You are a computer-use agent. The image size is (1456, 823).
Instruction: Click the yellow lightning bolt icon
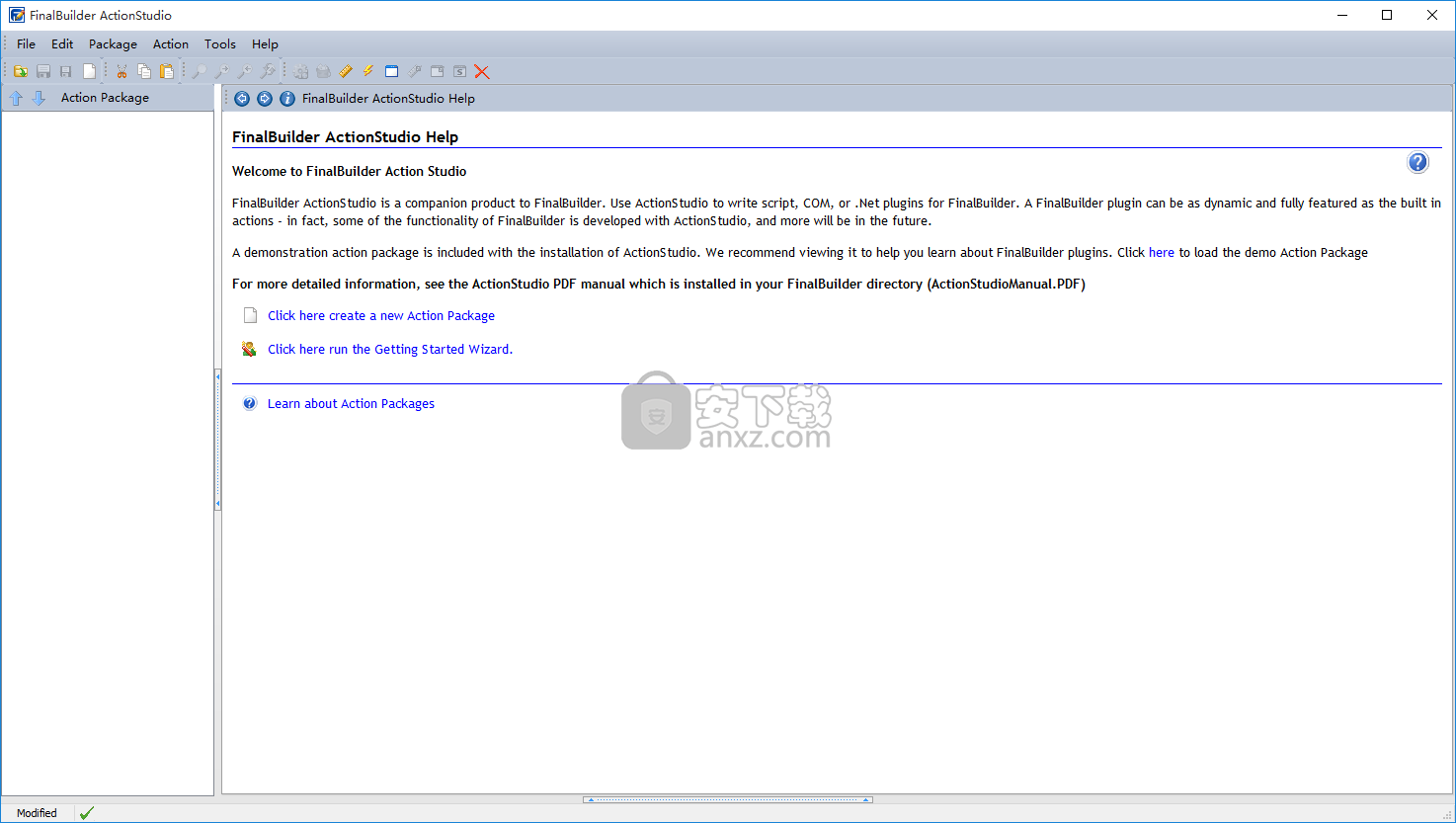(x=368, y=71)
